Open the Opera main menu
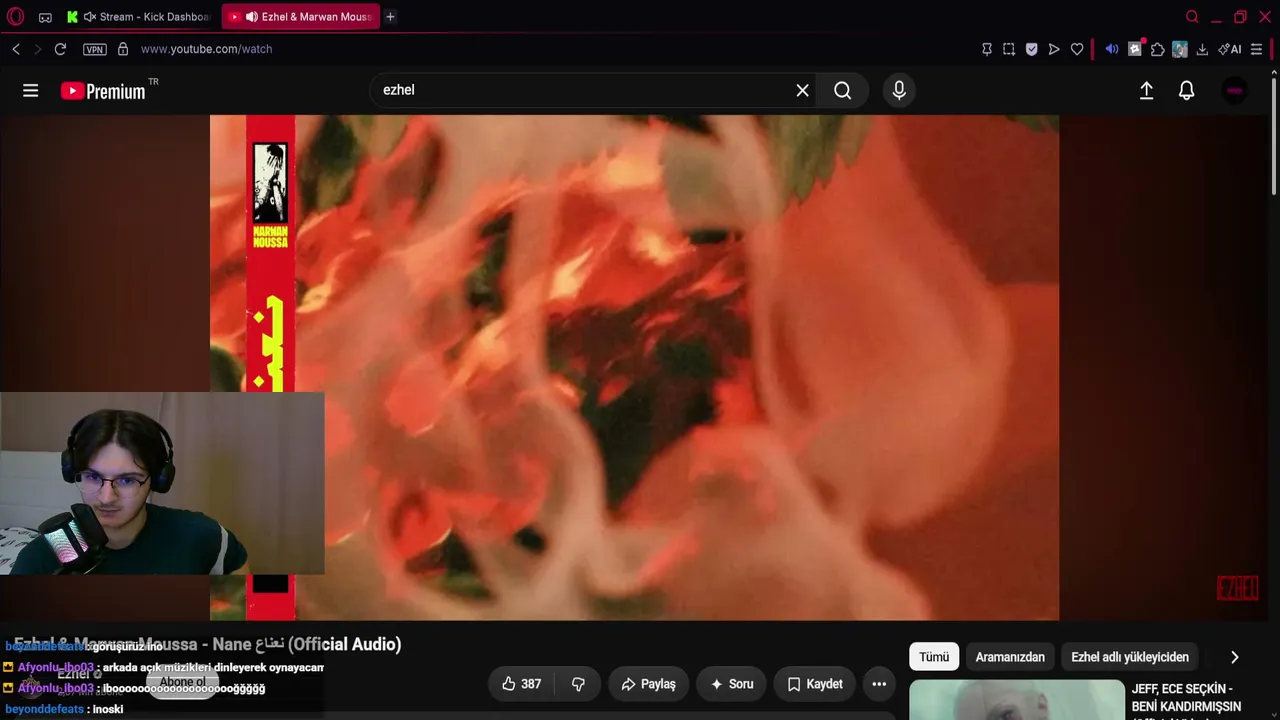Screen dimensions: 1280x720 [15, 16]
